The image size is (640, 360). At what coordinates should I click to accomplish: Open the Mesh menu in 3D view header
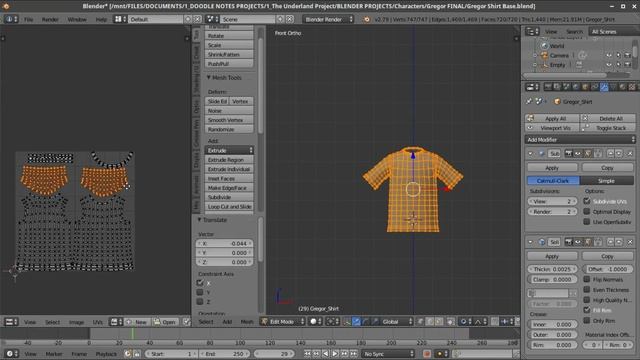pyautogui.click(x=247, y=322)
